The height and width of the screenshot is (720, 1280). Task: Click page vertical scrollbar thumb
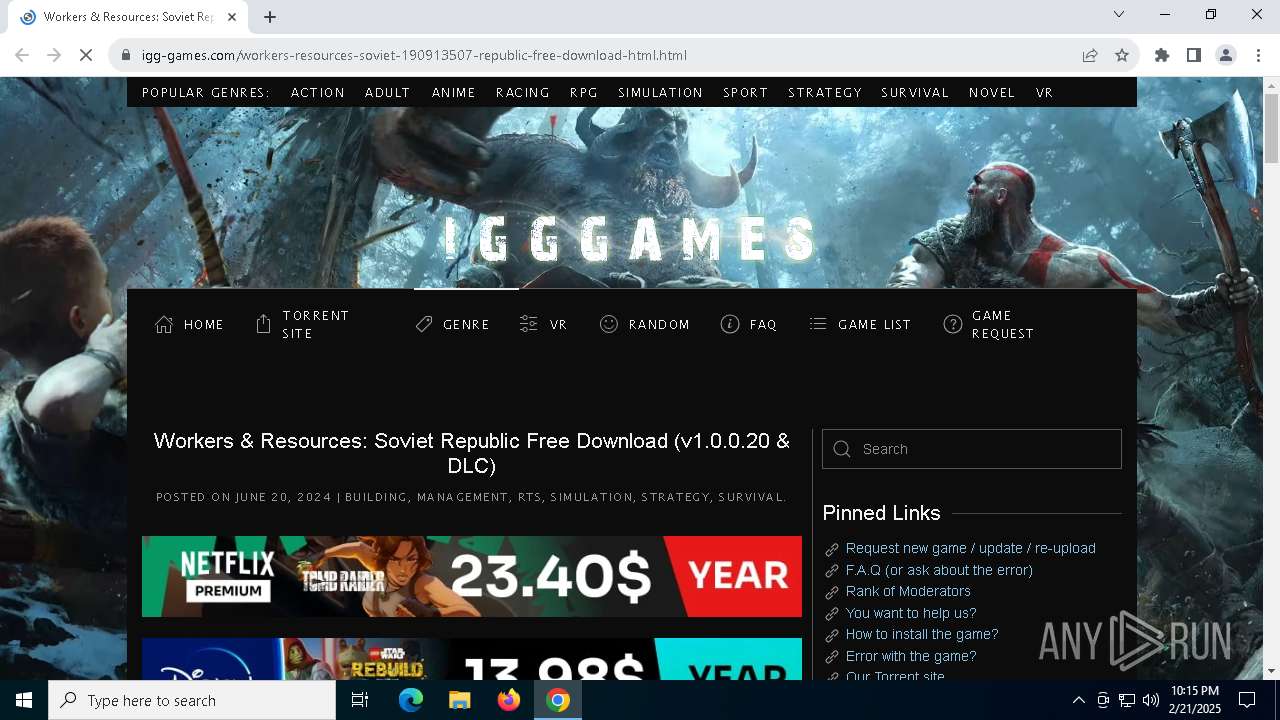[1271, 128]
